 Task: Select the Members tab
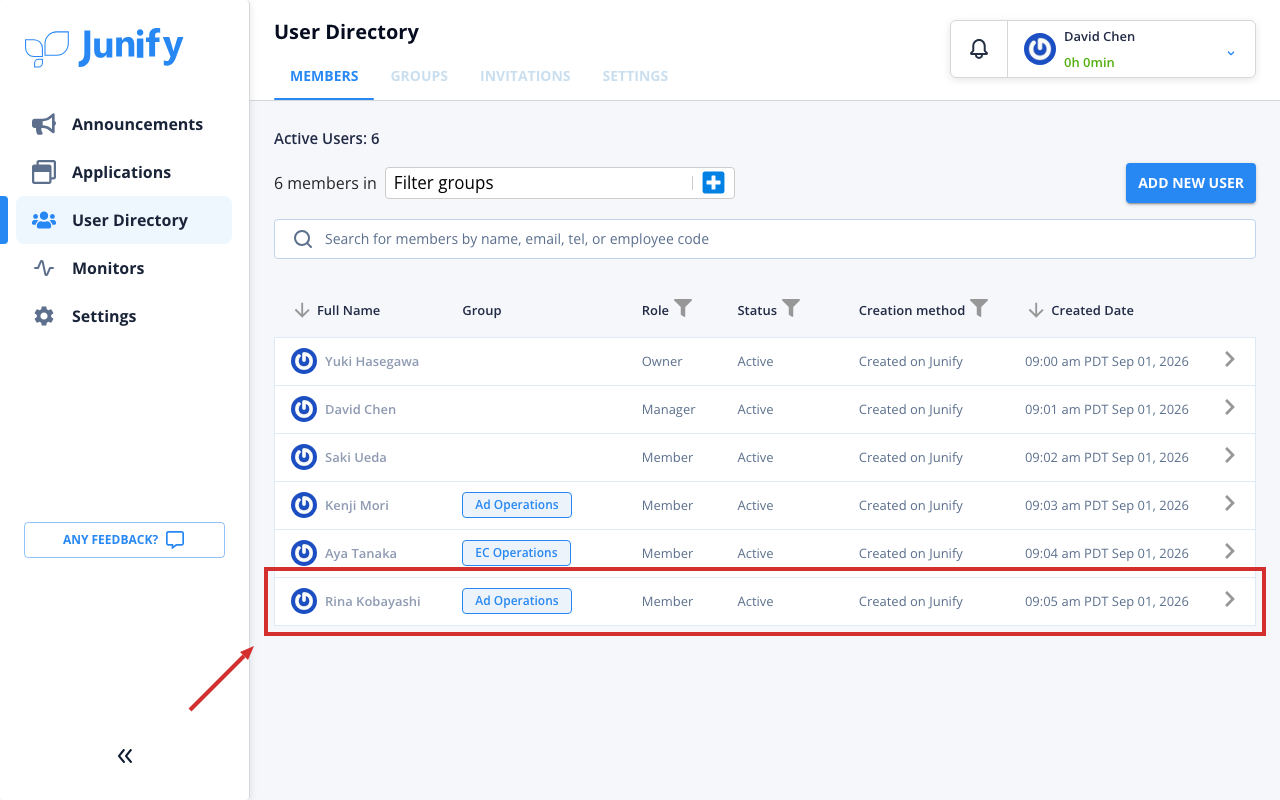click(x=324, y=76)
